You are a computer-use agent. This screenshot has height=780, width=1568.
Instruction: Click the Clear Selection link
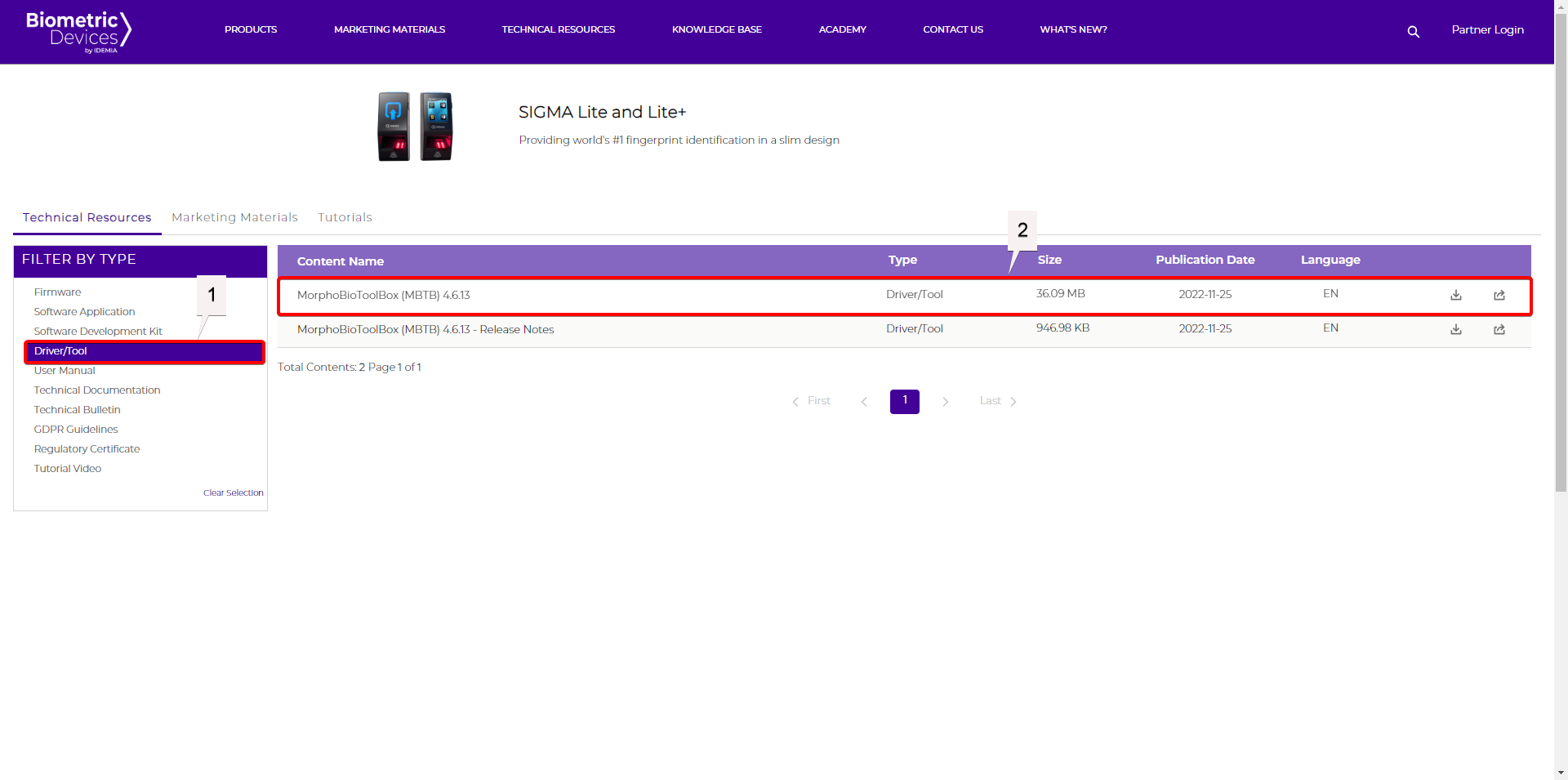tap(234, 493)
